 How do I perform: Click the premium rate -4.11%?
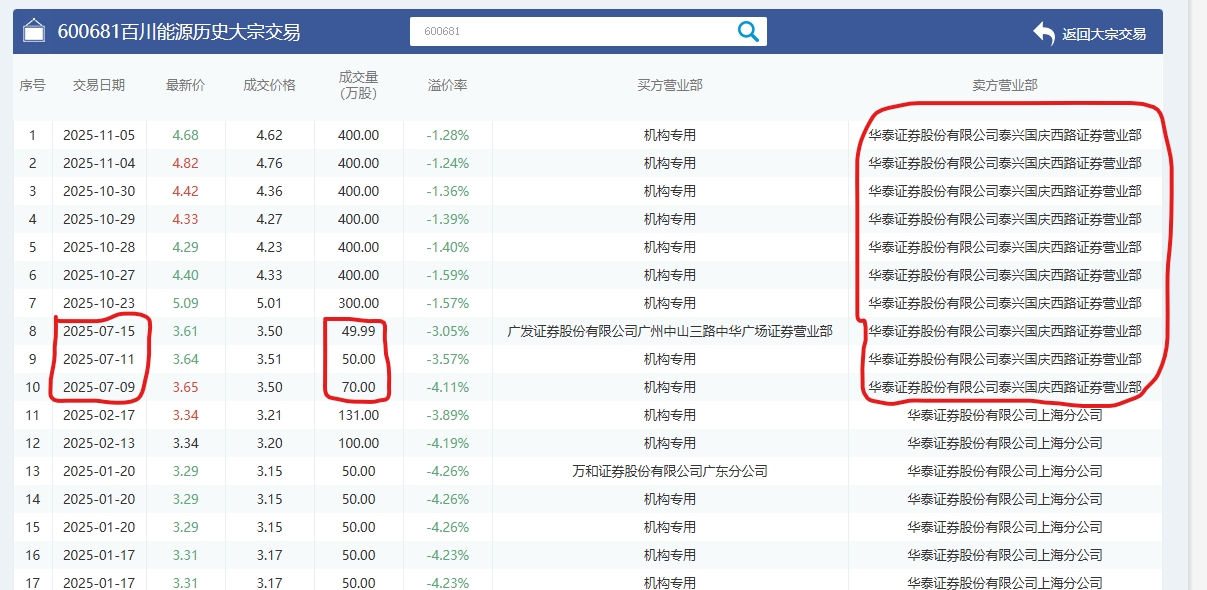point(447,387)
